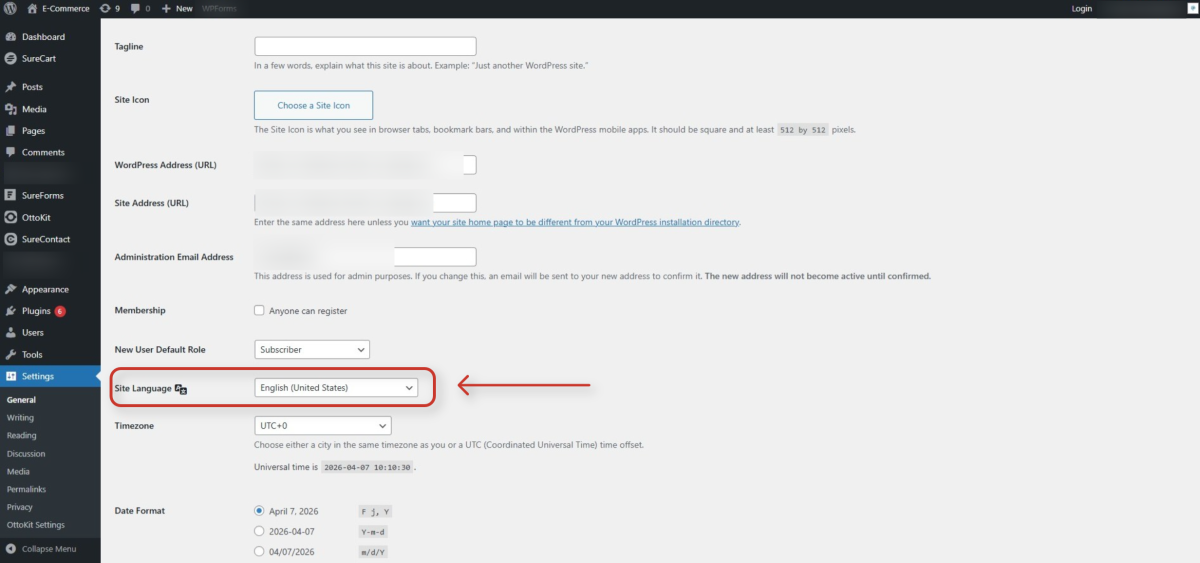
Task: Click the Collapse Menu arrow icon
Action: click(x=10, y=549)
